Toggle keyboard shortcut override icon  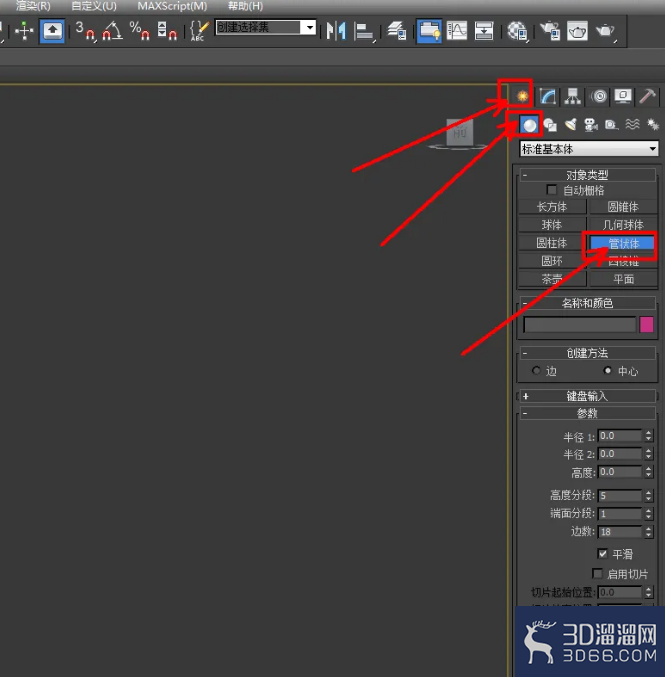pyautogui.click(x=52, y=31)
